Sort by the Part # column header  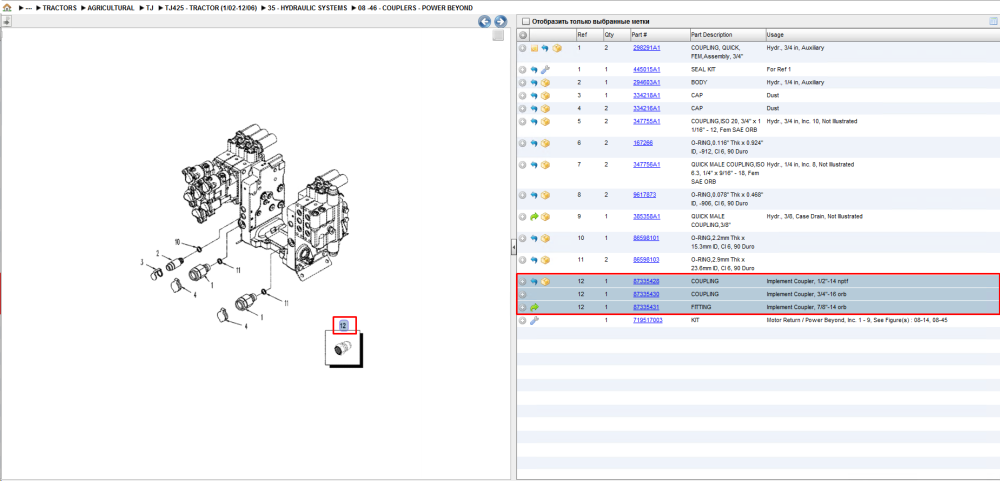pyautogui.click(x=659, y=34)
